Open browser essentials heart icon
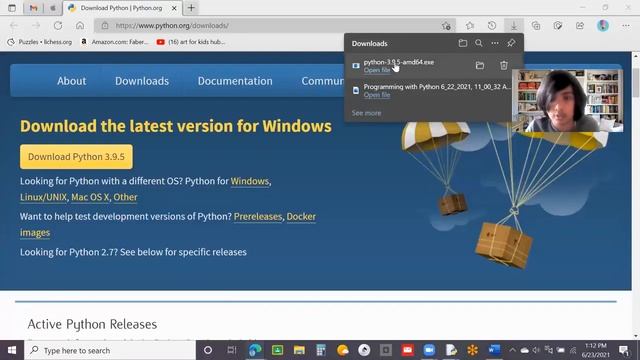640x360 pixels. pos(558,26)
